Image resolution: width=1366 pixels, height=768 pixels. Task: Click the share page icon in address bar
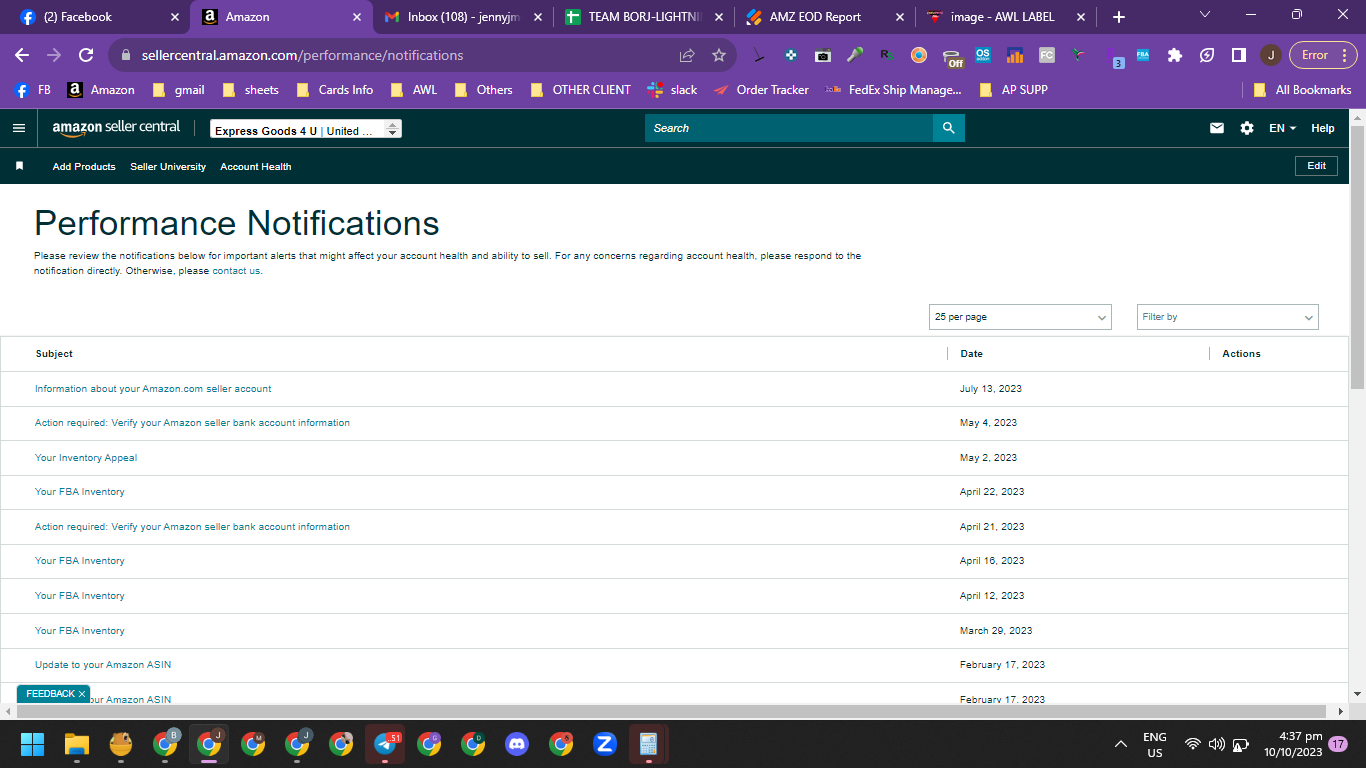click(x=687, y=55)
